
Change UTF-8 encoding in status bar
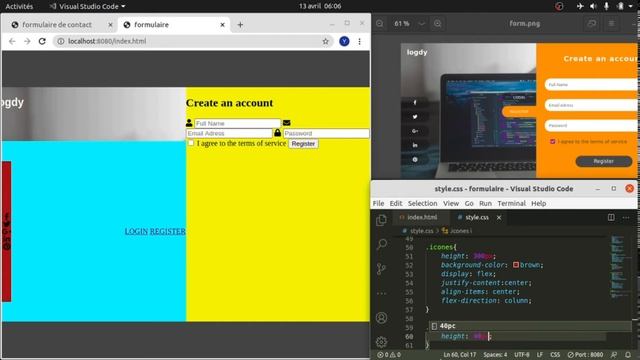coord(522,355)
